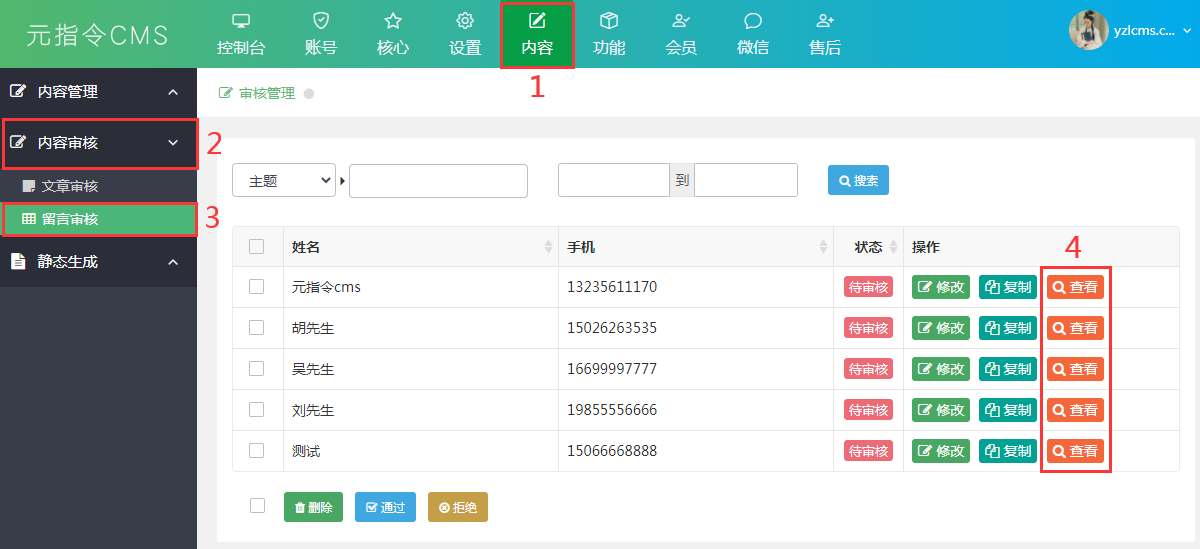This screenshot has width=1200, height=549.
Task: Focus the start date input
Action: click(613, 180)
